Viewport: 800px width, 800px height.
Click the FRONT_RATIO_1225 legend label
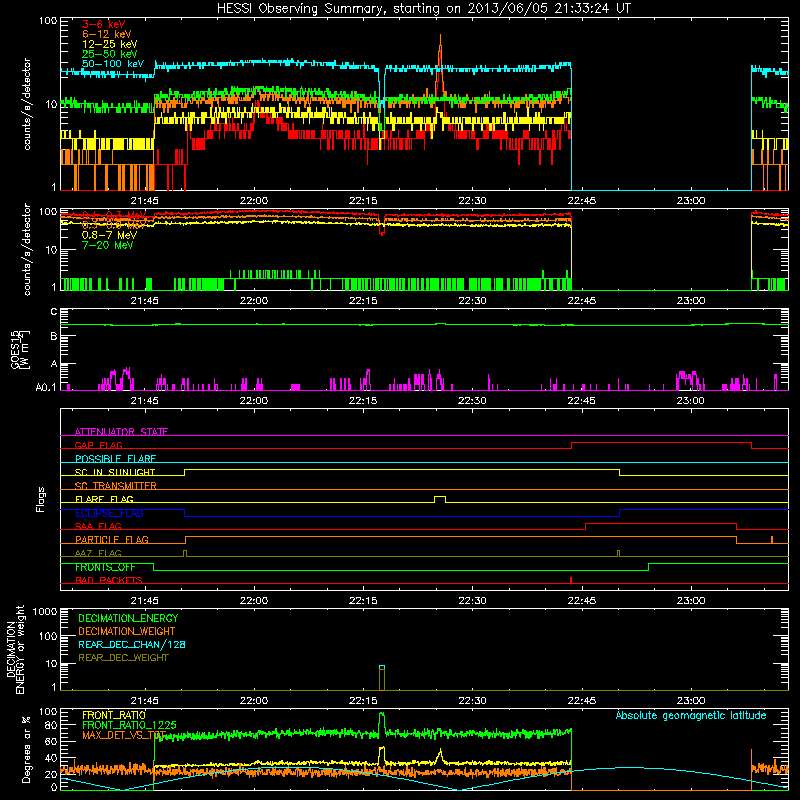[x=130, y=725]
